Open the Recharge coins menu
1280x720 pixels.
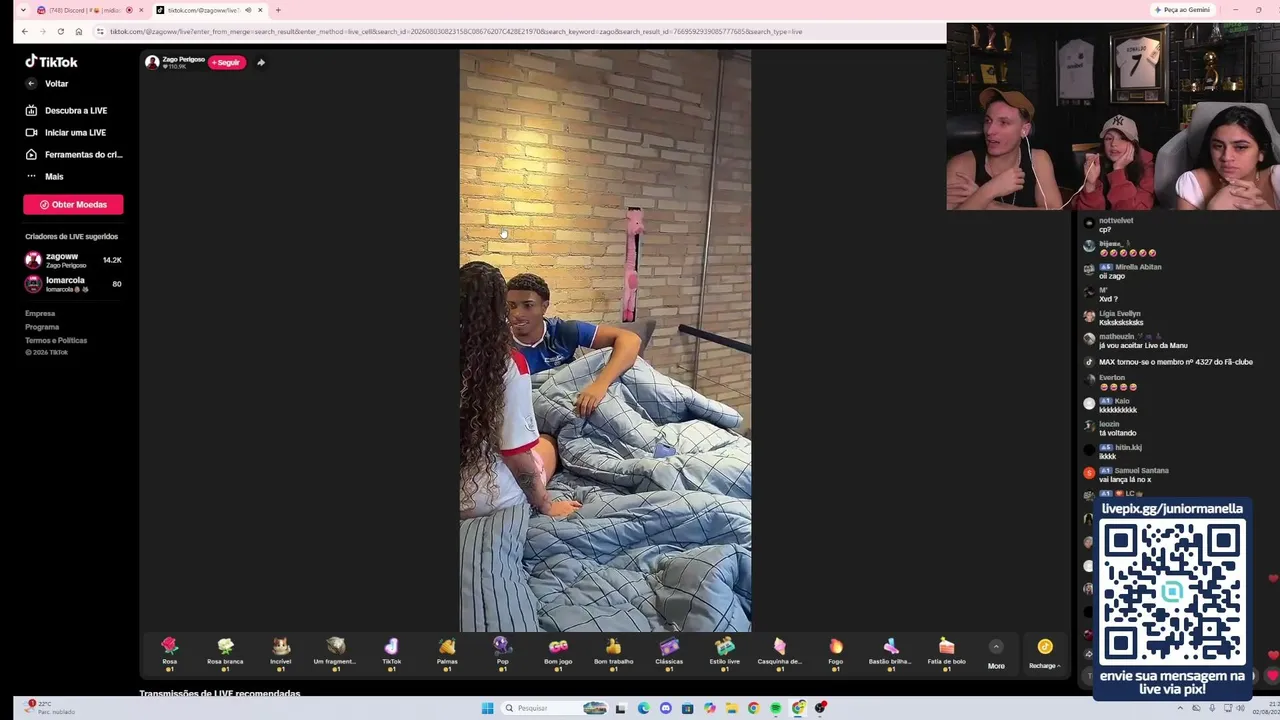pos(1045,654)
